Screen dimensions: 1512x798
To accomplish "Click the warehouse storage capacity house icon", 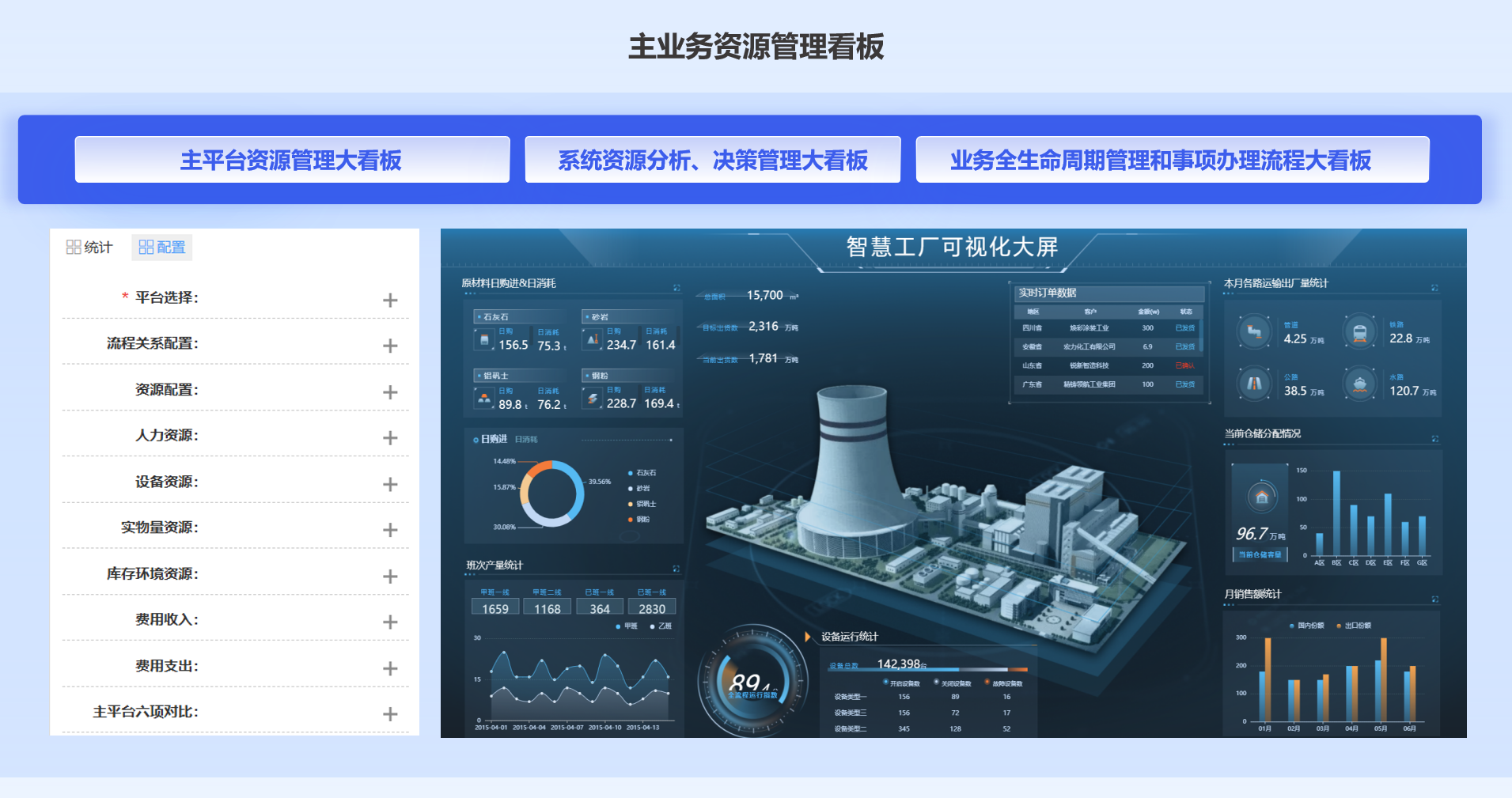I will click(x=1261, y=497).
